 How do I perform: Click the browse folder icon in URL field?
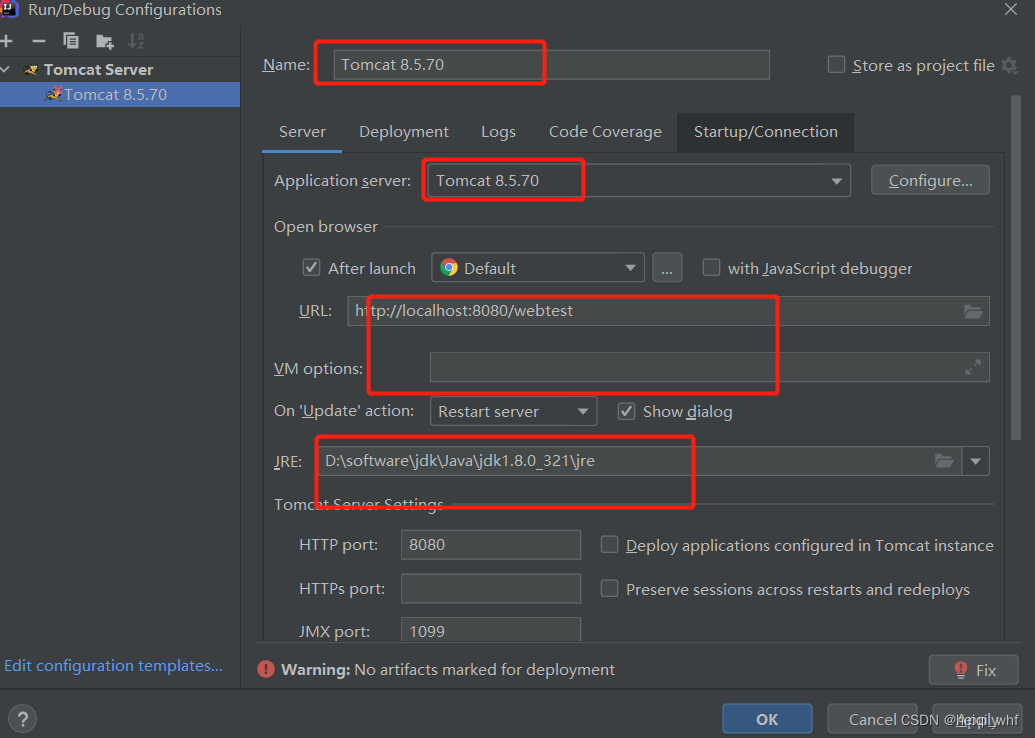point(973,312)
